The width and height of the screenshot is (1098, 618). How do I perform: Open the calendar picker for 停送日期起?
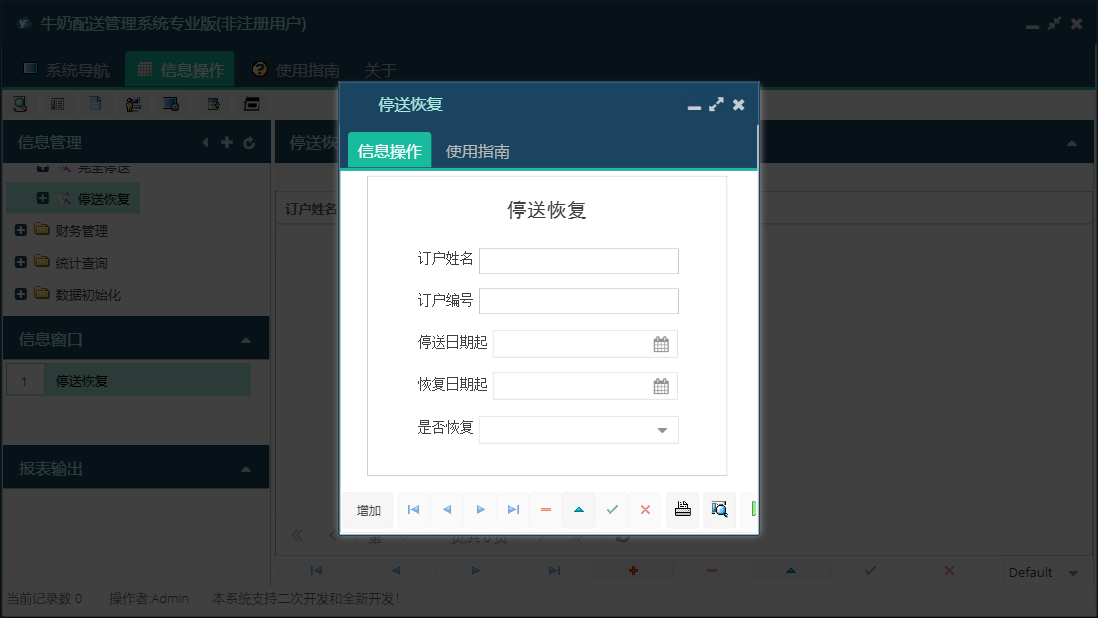tap(660, 343)
